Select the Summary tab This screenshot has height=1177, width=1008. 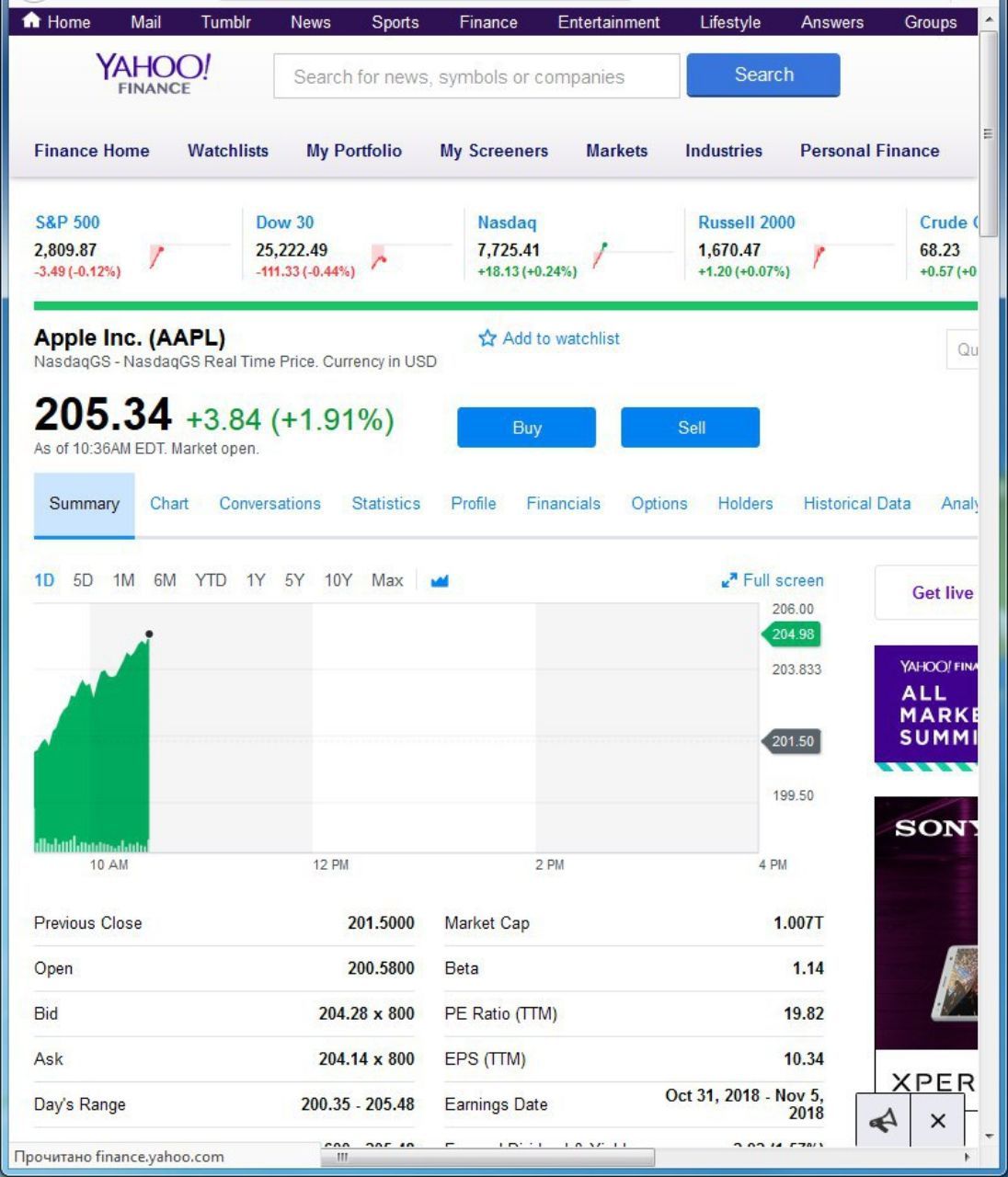click(84, 504)
